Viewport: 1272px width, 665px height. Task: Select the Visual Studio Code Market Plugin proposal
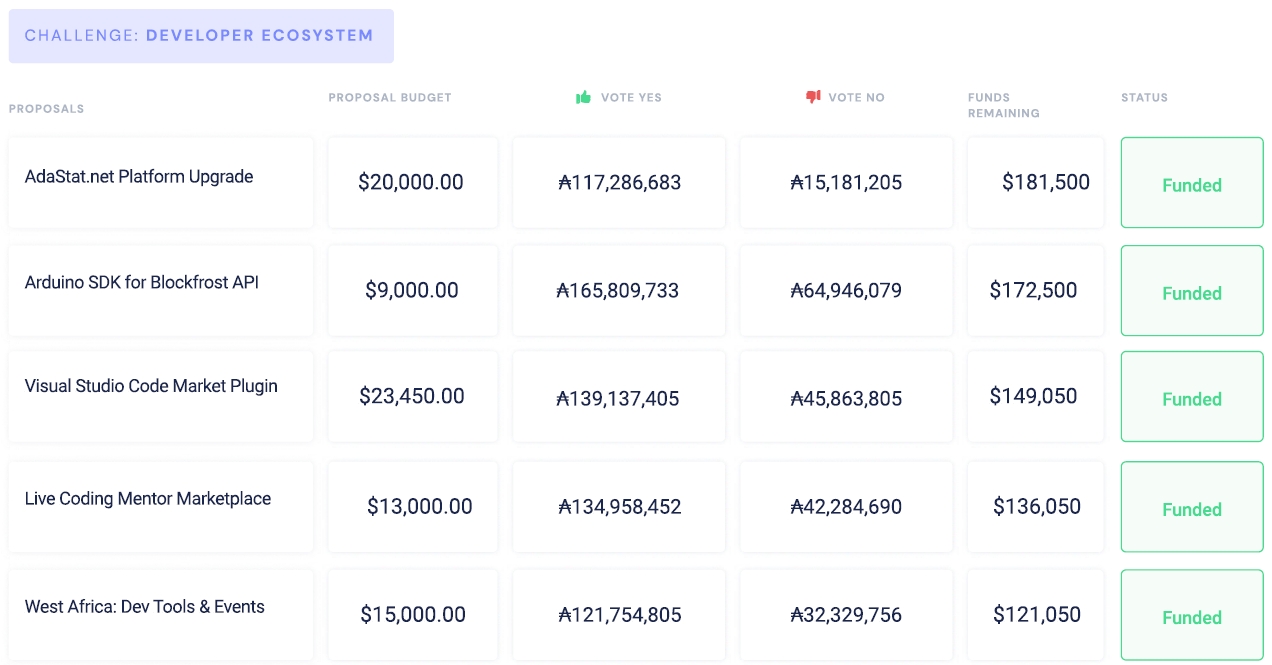pos(151,386)
